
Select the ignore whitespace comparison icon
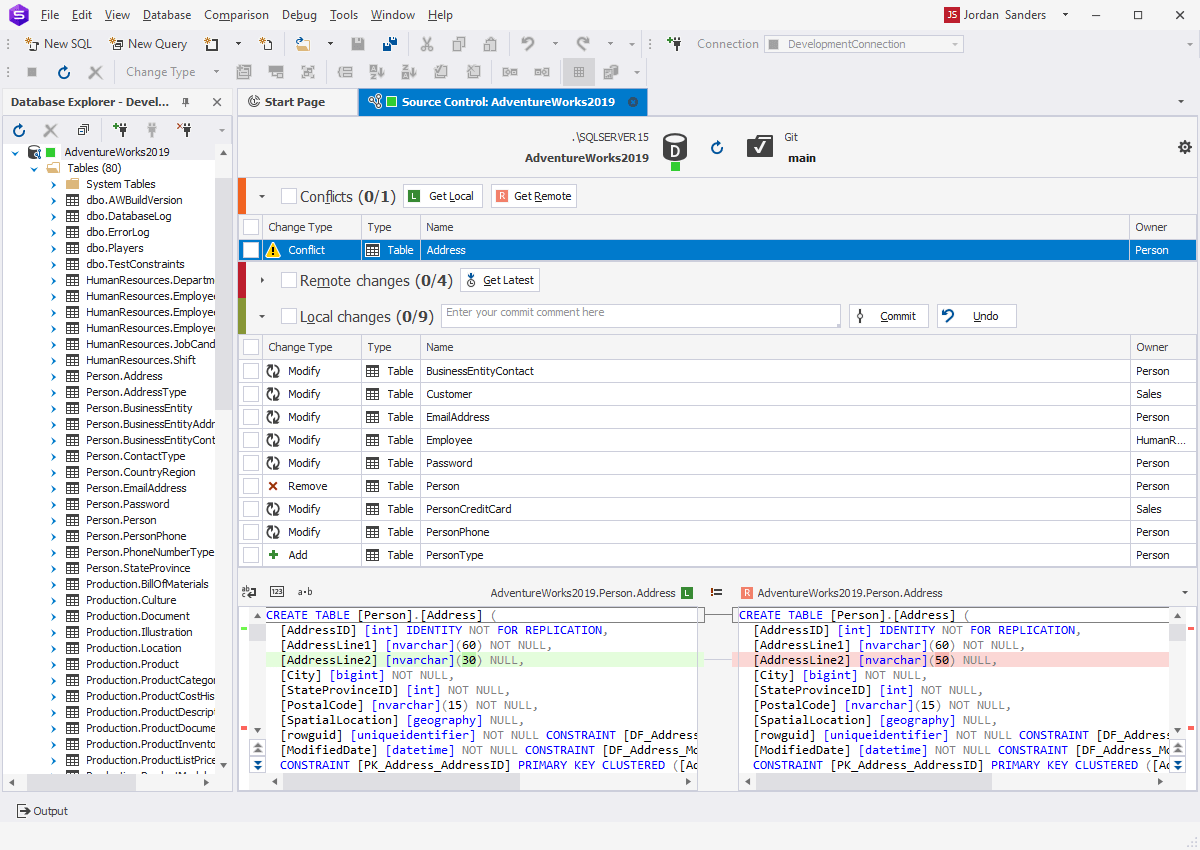click(307, 591)
